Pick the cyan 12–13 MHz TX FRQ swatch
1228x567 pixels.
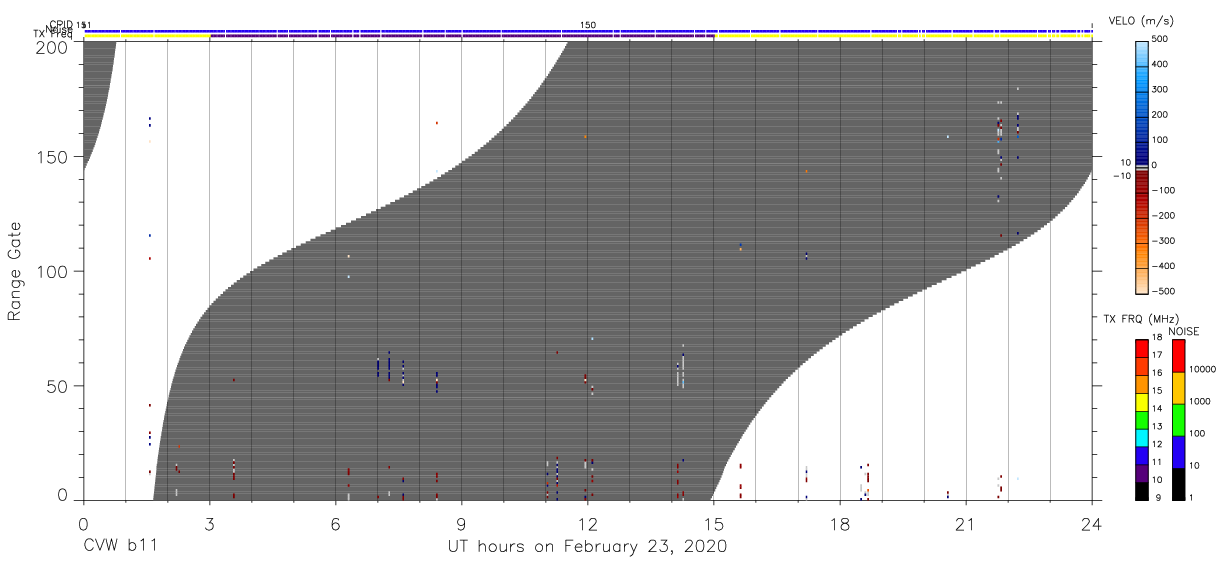[x=1141, y=437]
